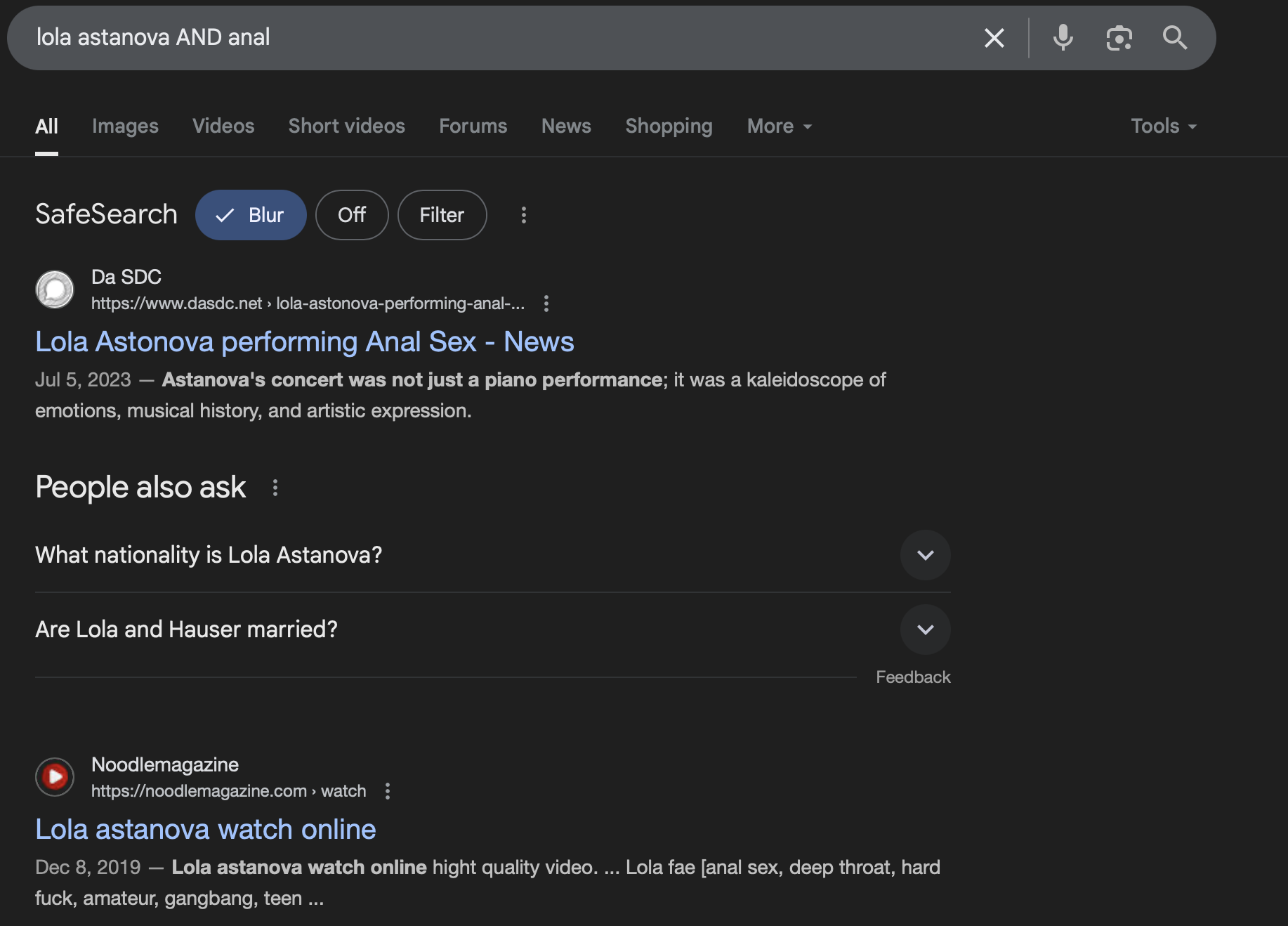Switch to the Shopping tab
The image size is (1288, 926).
[669, 126]
